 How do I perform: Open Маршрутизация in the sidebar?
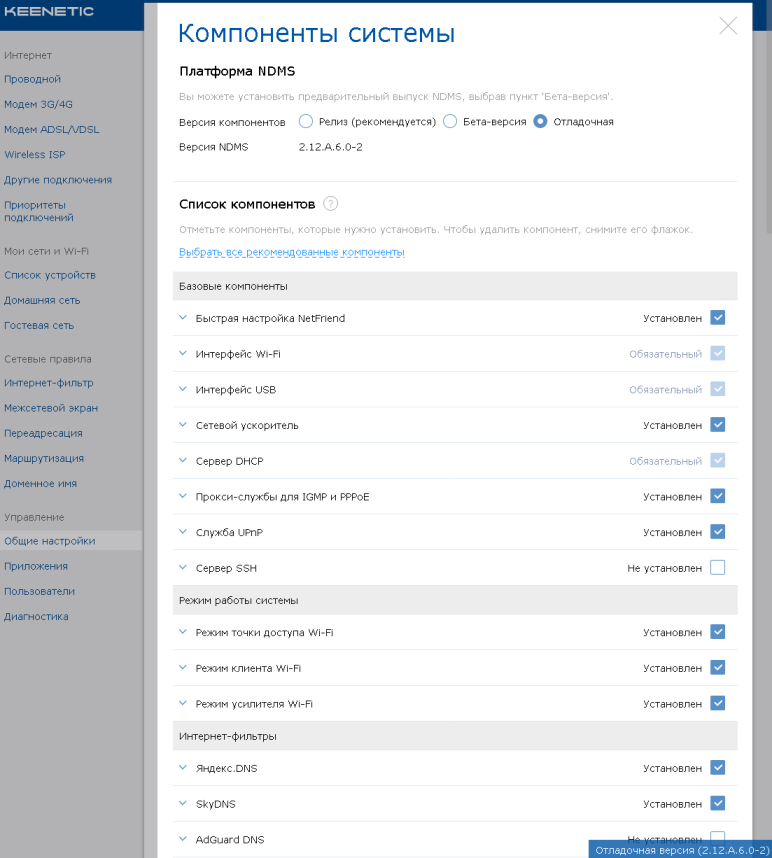pyautogui.click(x=44, y=459)
